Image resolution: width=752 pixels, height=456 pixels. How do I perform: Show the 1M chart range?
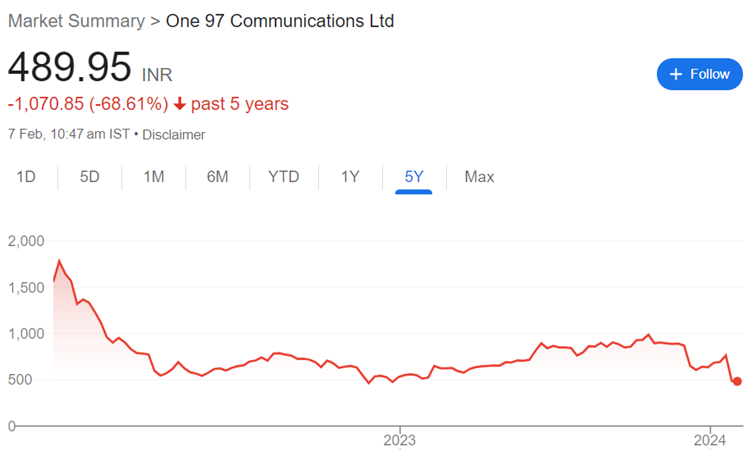click(x=153, y=177)
